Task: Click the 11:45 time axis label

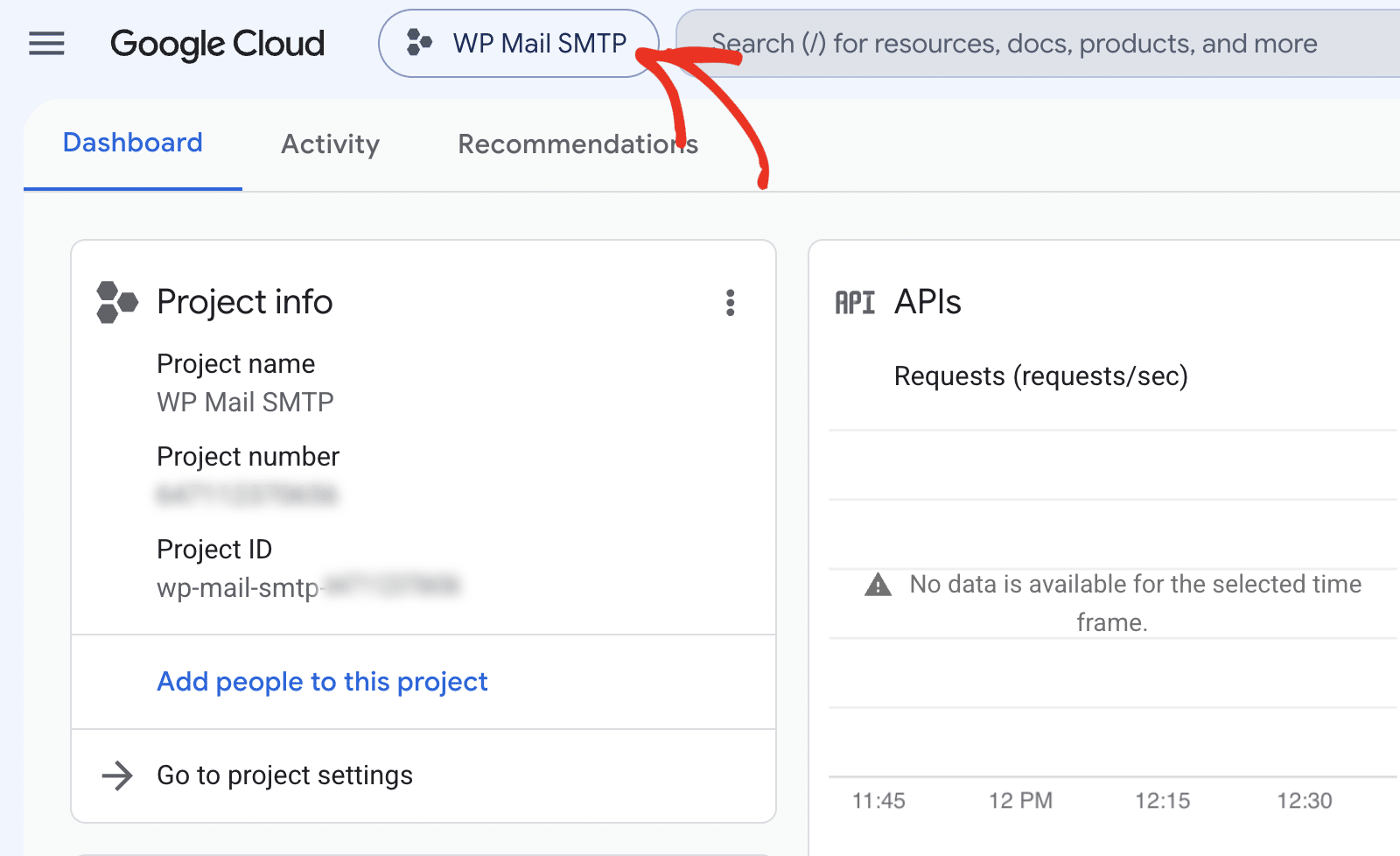Action: pyautogui.click(x=878, y=801)
